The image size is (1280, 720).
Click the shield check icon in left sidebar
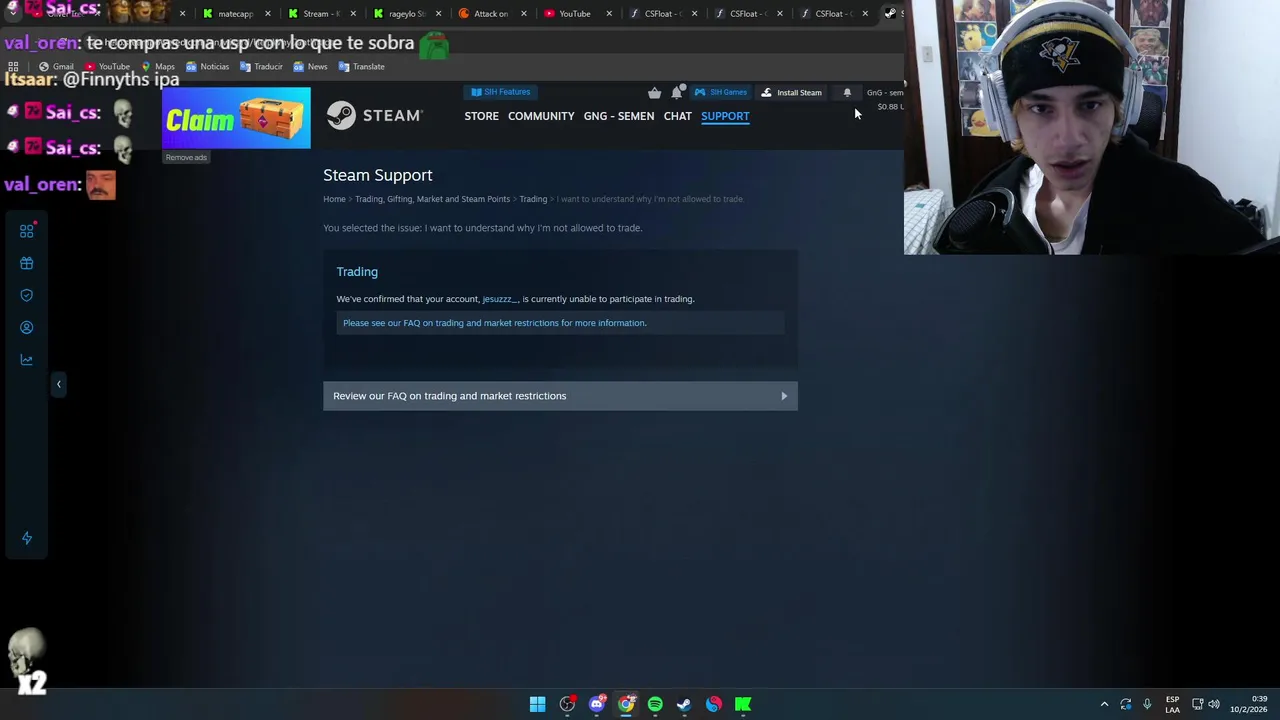click(x=27, y=295)
